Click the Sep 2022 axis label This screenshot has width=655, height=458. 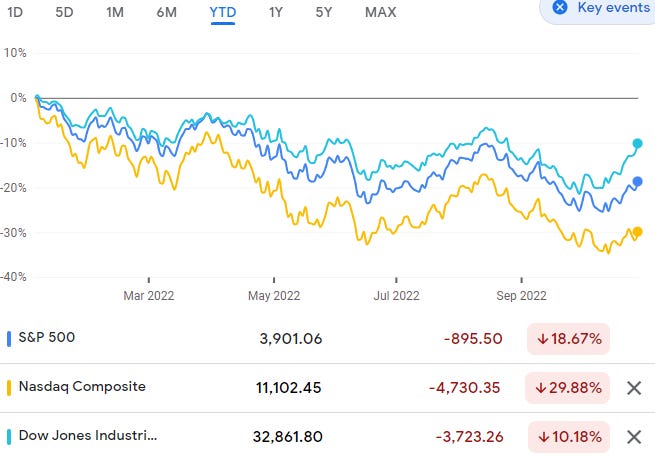[521, 296]
